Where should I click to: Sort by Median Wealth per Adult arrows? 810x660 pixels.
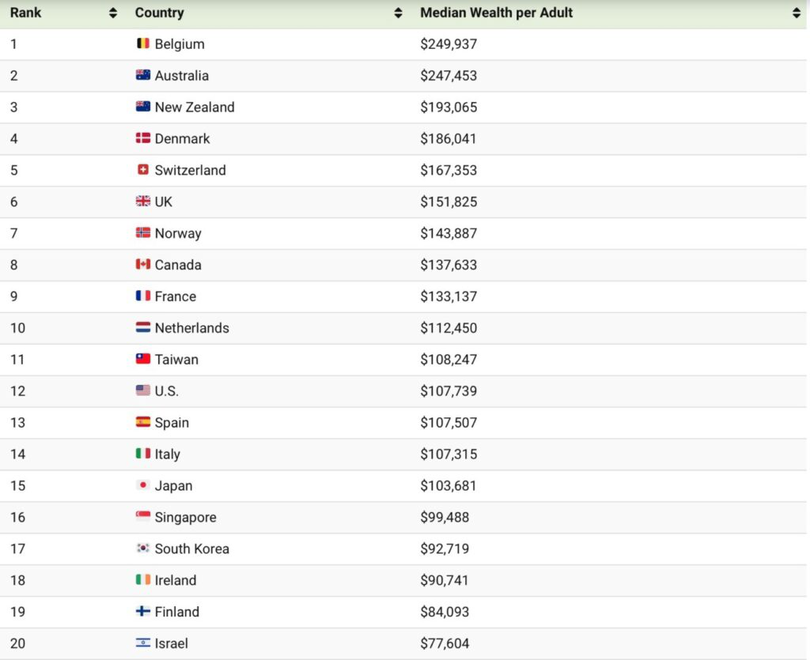point(797,13)
